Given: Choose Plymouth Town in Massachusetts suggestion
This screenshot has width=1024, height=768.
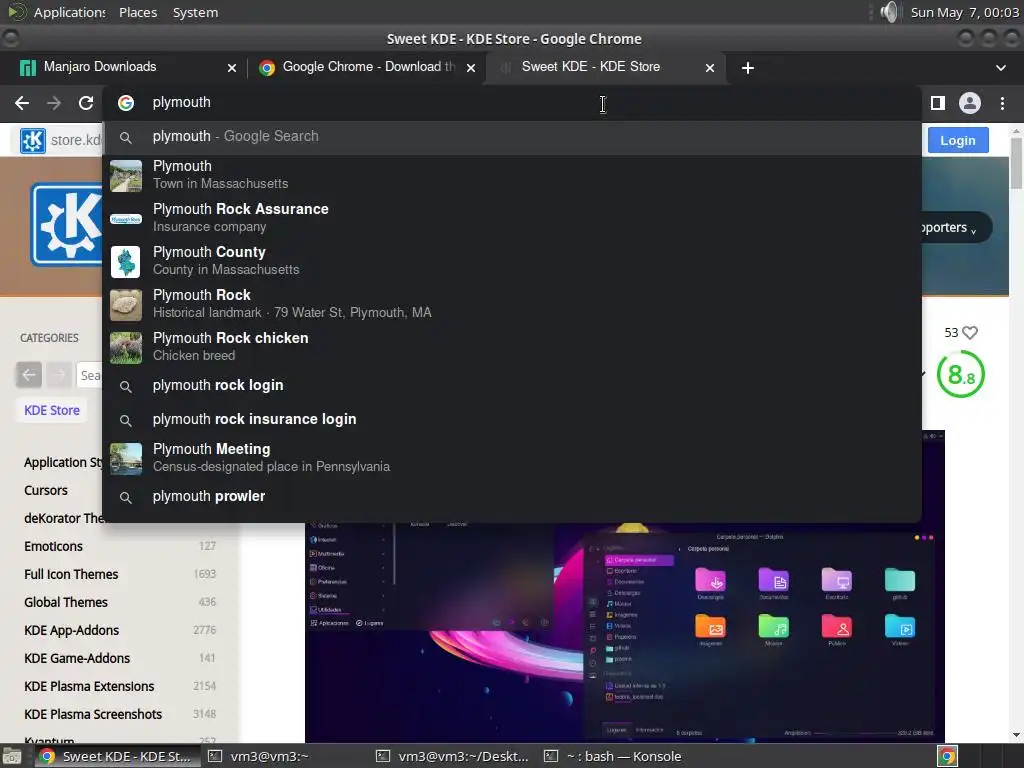Looking at the screenshot, I should pyautogui.click(x=512, y=175).
